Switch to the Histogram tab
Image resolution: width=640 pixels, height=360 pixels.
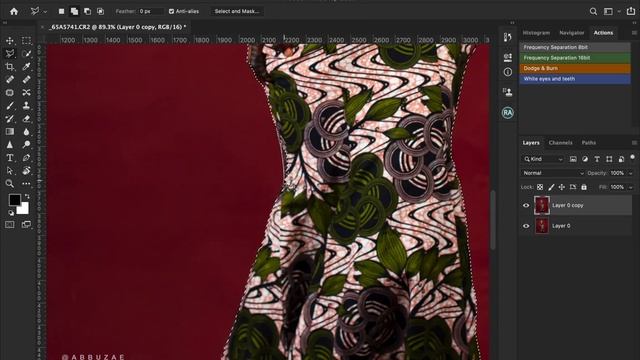[536, 33]
